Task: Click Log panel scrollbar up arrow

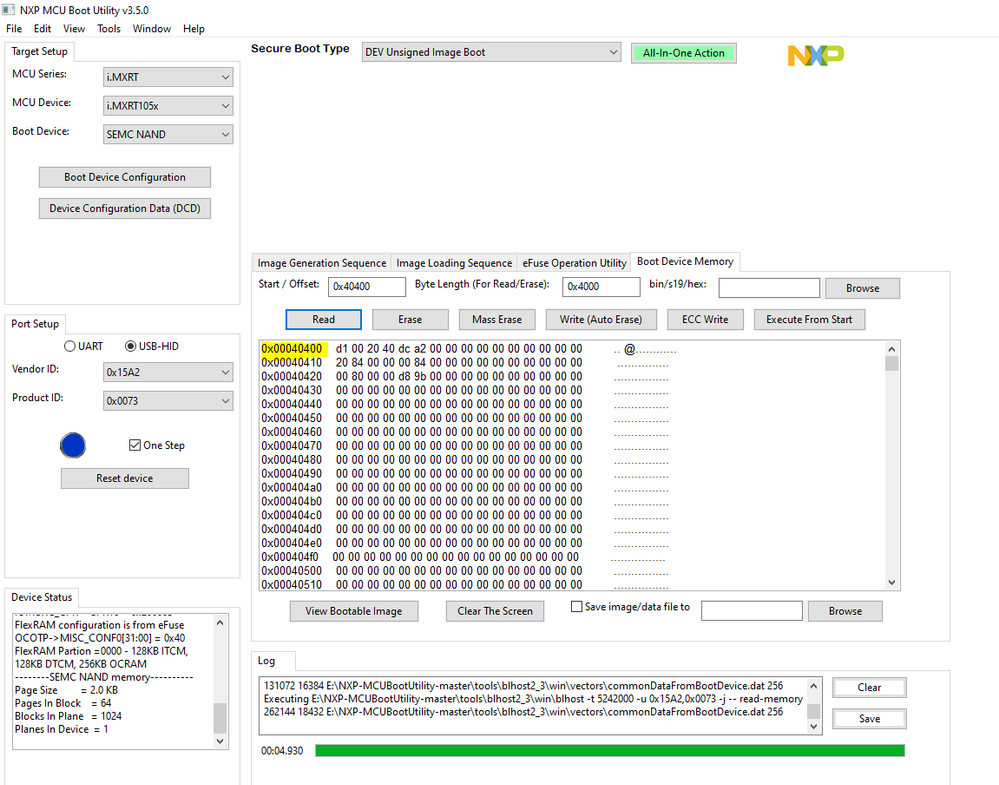Action: pyautogui.click(x=814, y=686)
